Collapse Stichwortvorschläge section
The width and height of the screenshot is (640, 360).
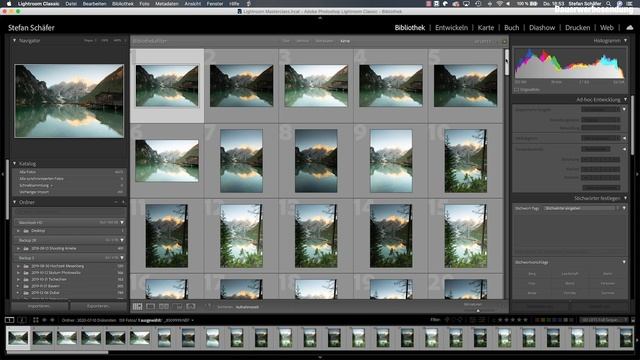click(624, 262)
